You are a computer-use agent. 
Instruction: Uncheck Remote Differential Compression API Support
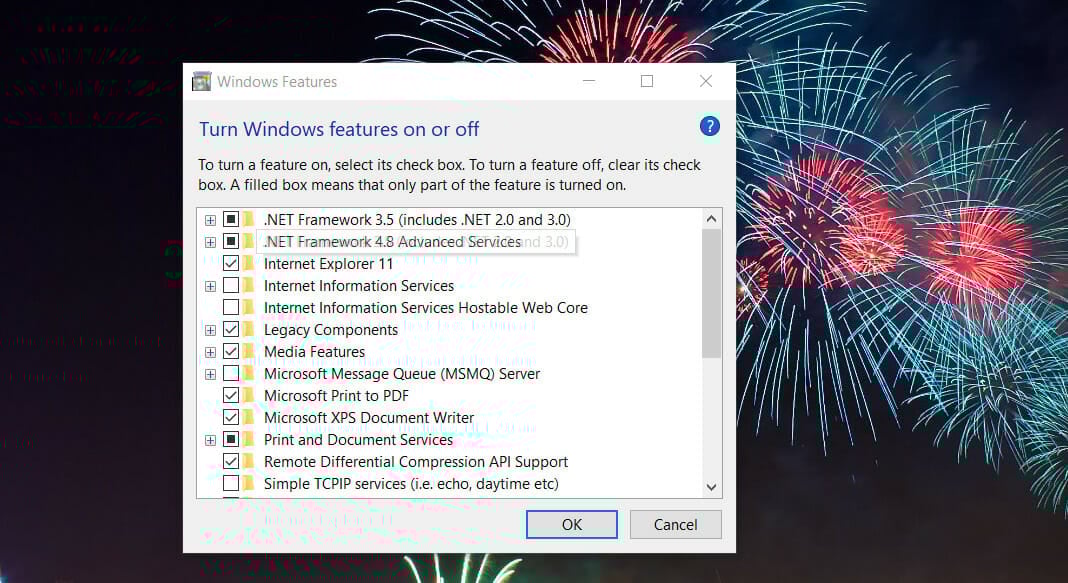click(231, 461)
